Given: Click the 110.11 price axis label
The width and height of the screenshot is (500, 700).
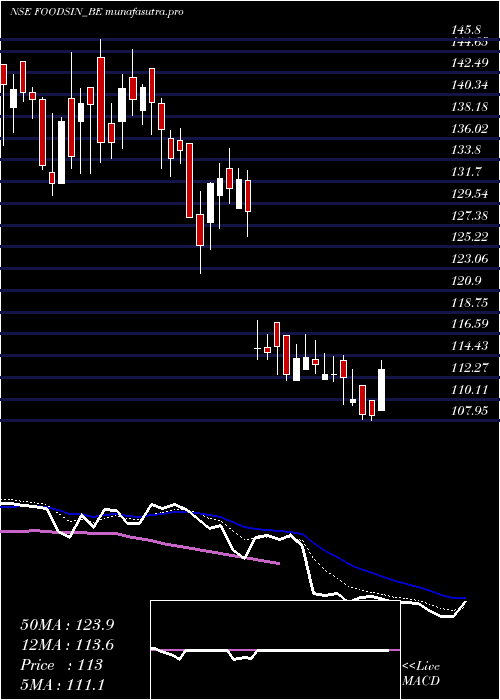Looking at the screenshot, I should click(x=470, y=390).
